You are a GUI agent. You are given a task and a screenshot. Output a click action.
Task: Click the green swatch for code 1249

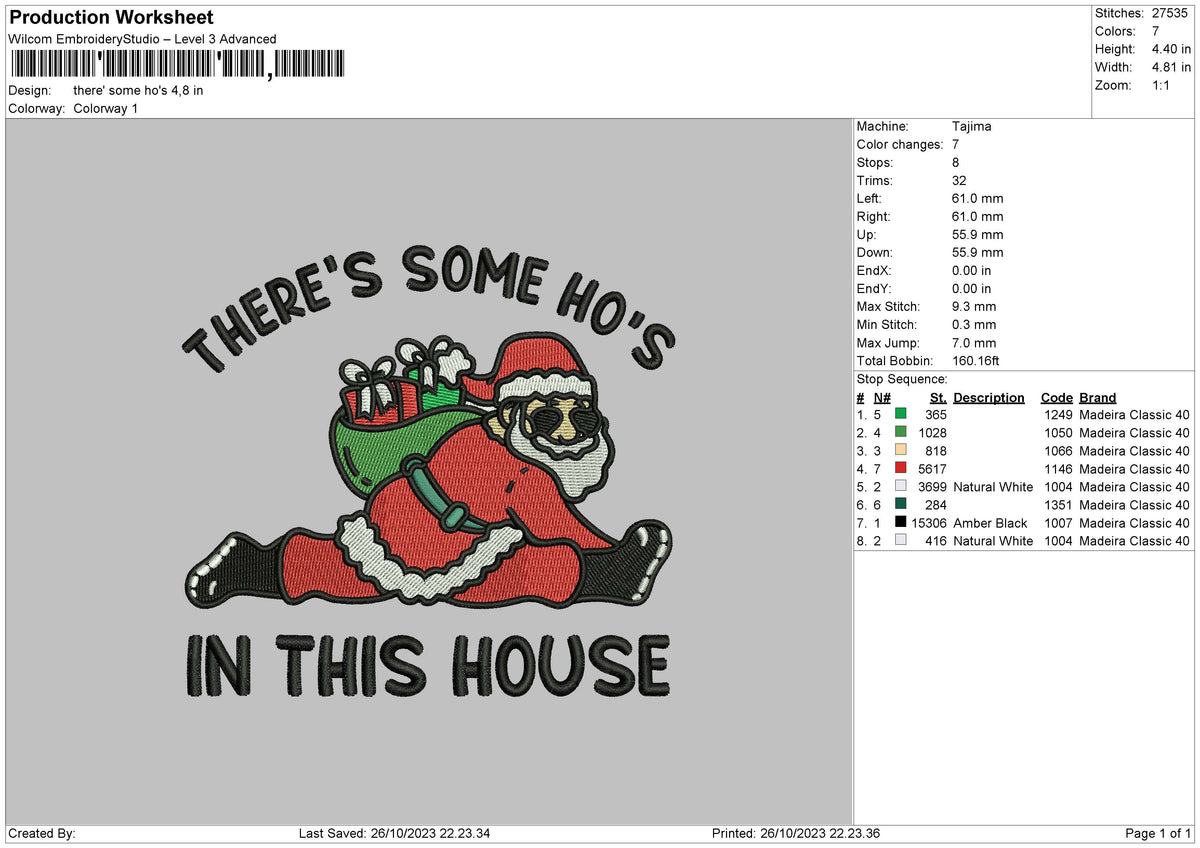(901, 414)
